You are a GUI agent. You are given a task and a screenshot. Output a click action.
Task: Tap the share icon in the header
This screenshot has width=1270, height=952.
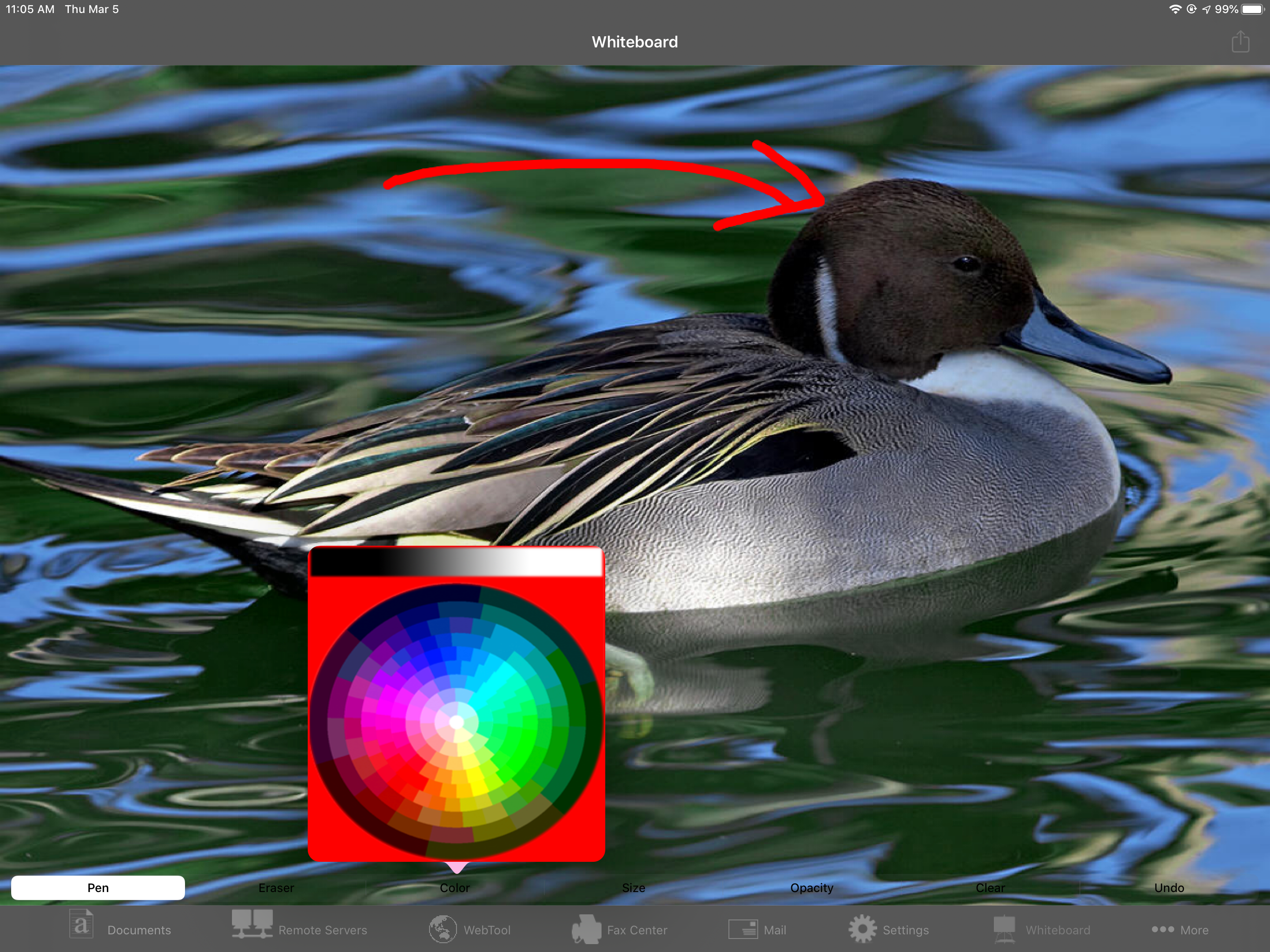pyautogui.click(x=1240, y=42)
